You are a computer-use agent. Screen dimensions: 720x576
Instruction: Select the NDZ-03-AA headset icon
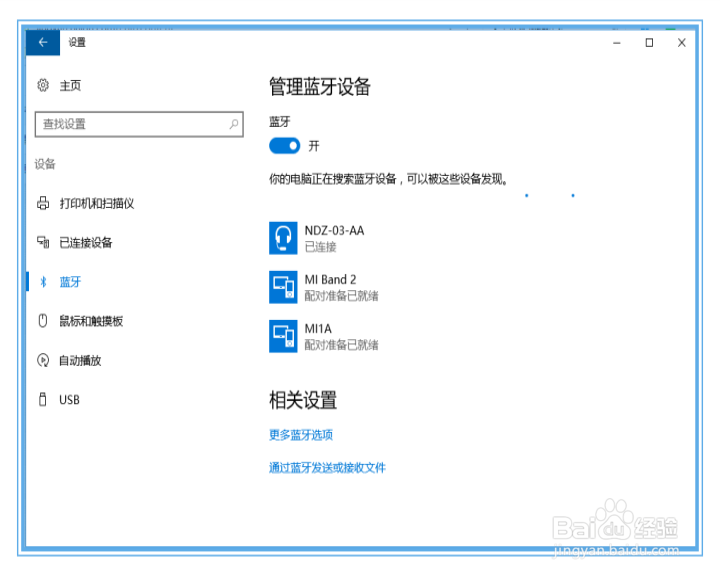click(x=283, y=238)
